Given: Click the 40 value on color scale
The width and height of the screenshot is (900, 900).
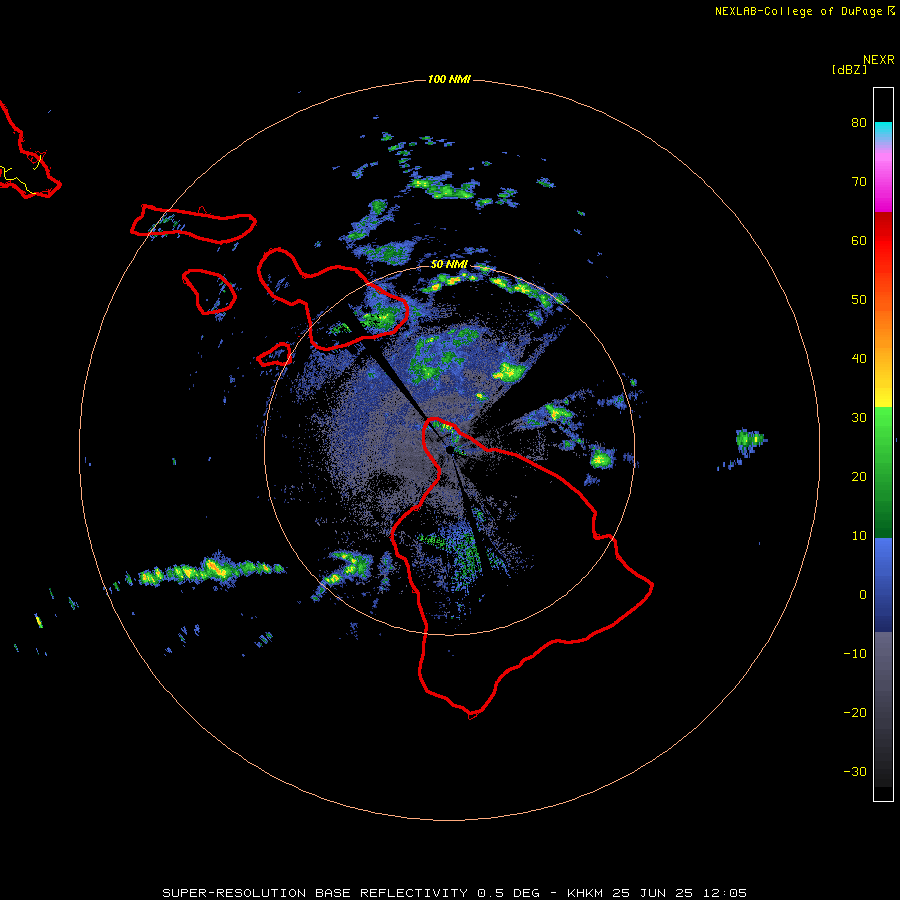Looking at the screenshot, I should click(859, 359).
